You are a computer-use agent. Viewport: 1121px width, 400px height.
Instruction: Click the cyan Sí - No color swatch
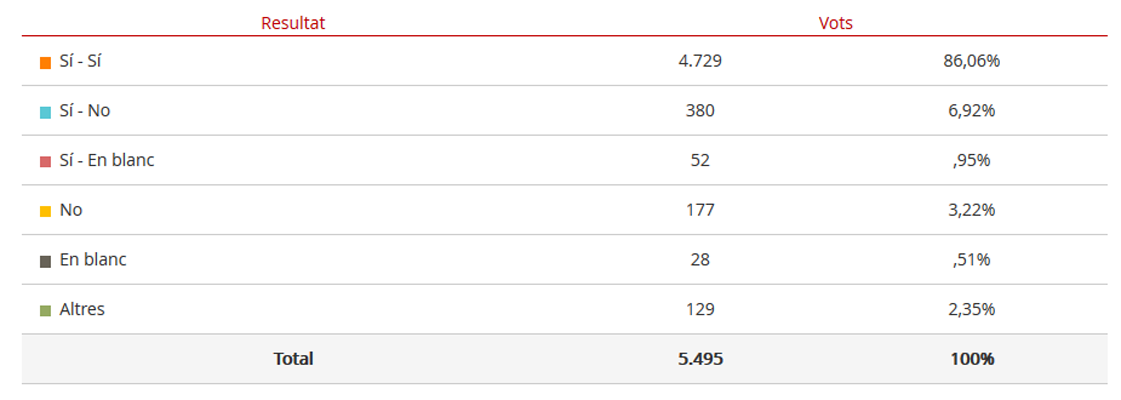point(46,112)
